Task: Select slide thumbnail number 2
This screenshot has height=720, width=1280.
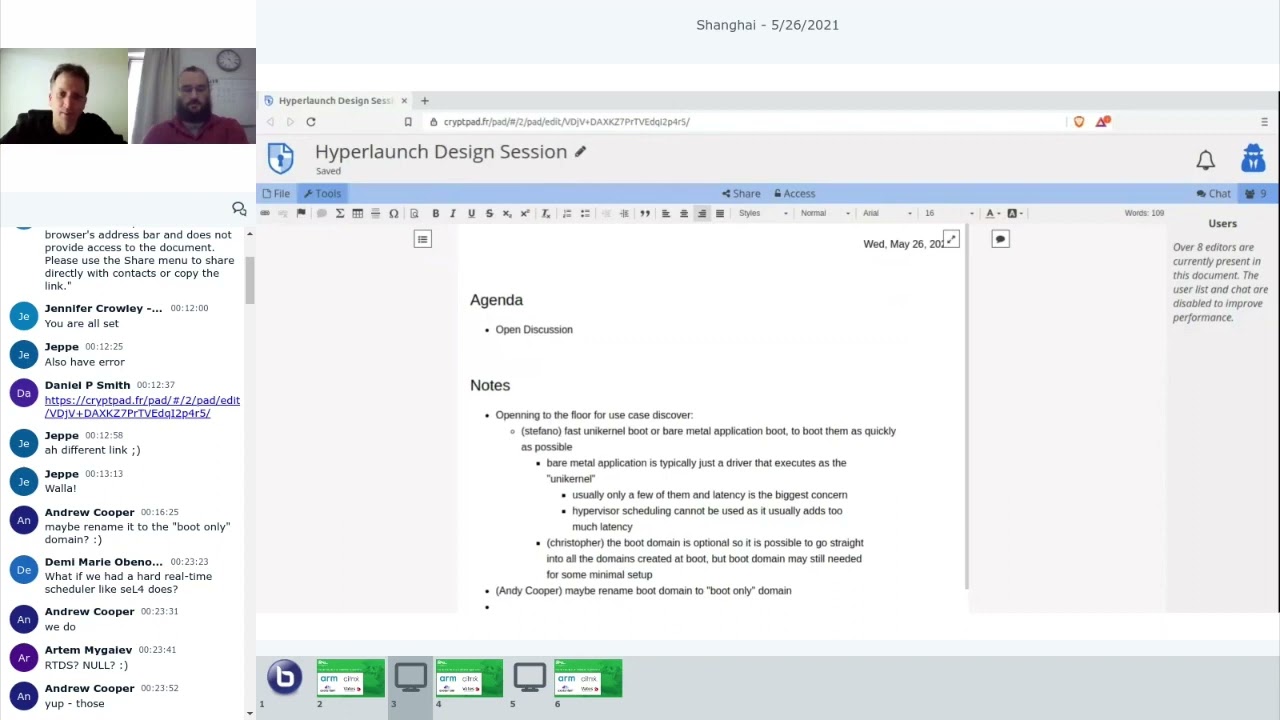Action: pyautogui.click(x=350, y=678)
